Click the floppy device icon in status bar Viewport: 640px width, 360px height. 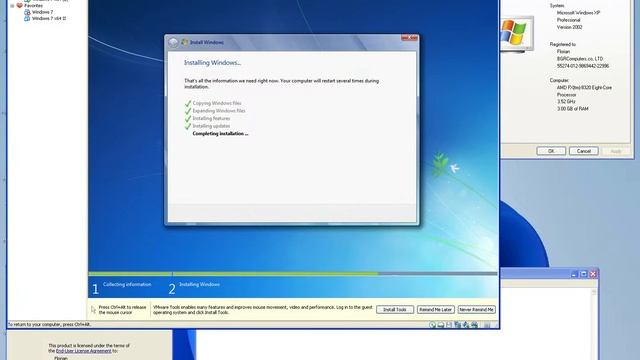tap(449, 325)
